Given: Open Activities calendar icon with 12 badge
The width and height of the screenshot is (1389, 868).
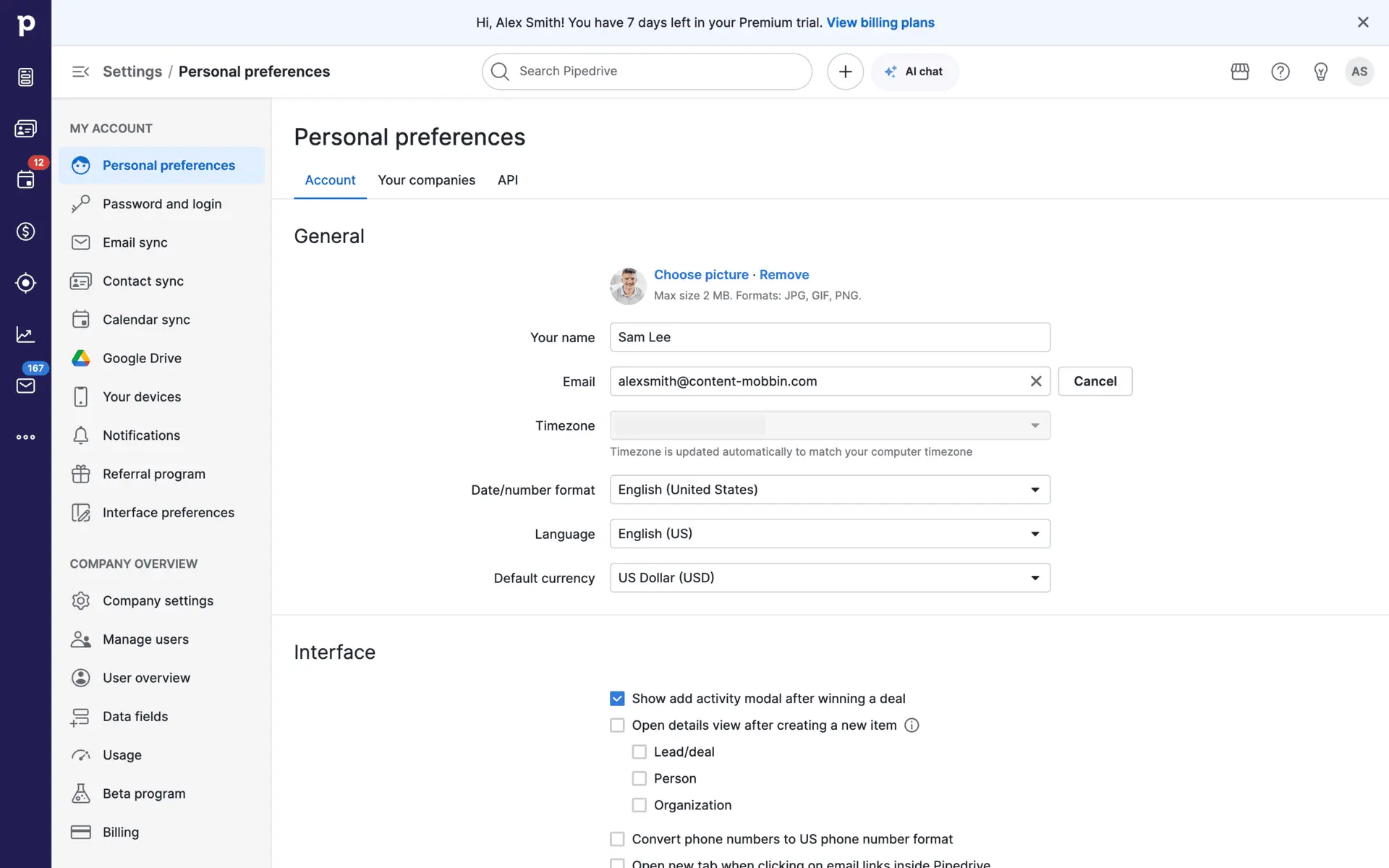Looking at the screenshot, I should pos(25,179).
